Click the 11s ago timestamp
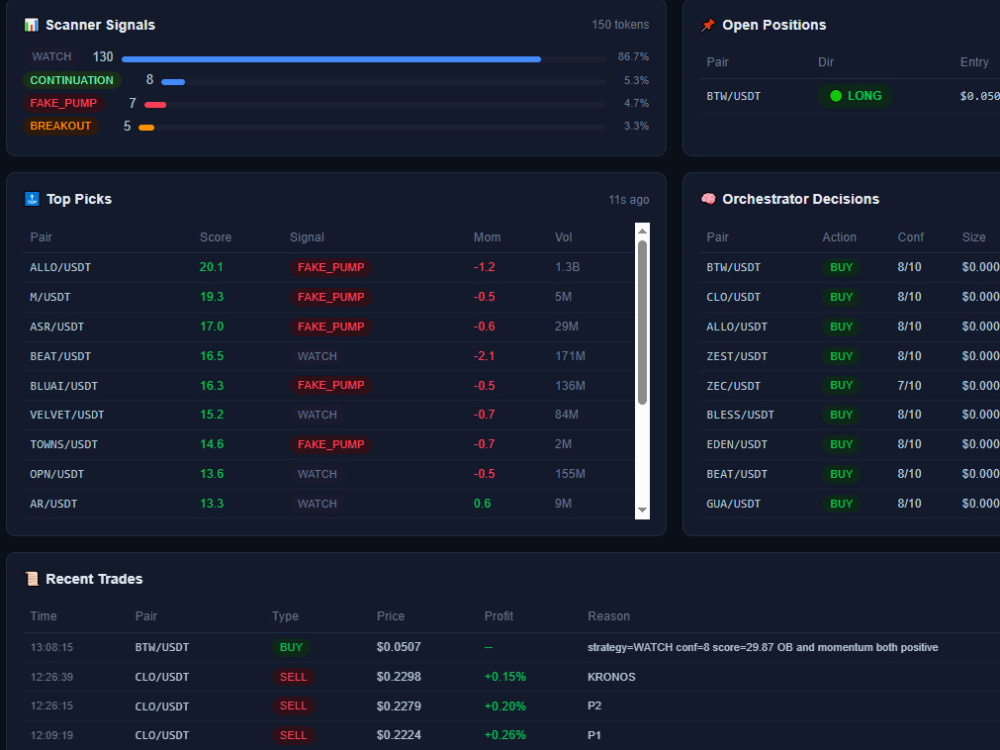This screenshot has width=1000, height=750. pyautogui.click(x=628, y=200)
